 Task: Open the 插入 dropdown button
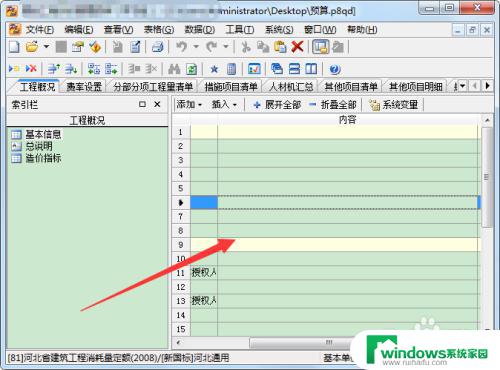[x=224, y=105]
